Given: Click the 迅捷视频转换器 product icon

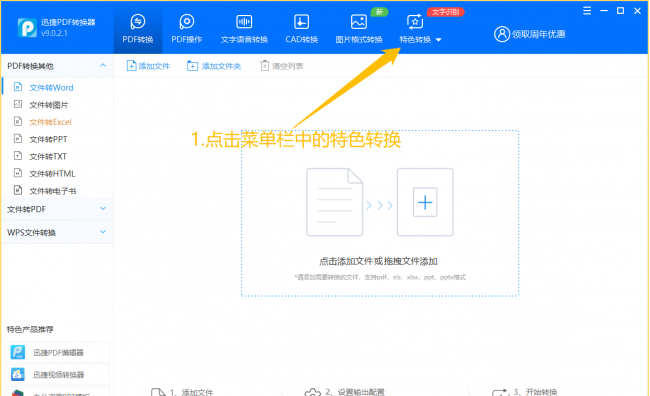Looking at the screenshot, I should coord(18,374).
